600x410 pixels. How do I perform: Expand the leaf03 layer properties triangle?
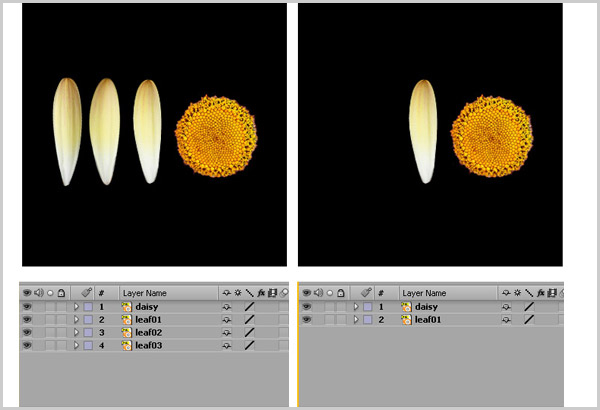point(76,345)
